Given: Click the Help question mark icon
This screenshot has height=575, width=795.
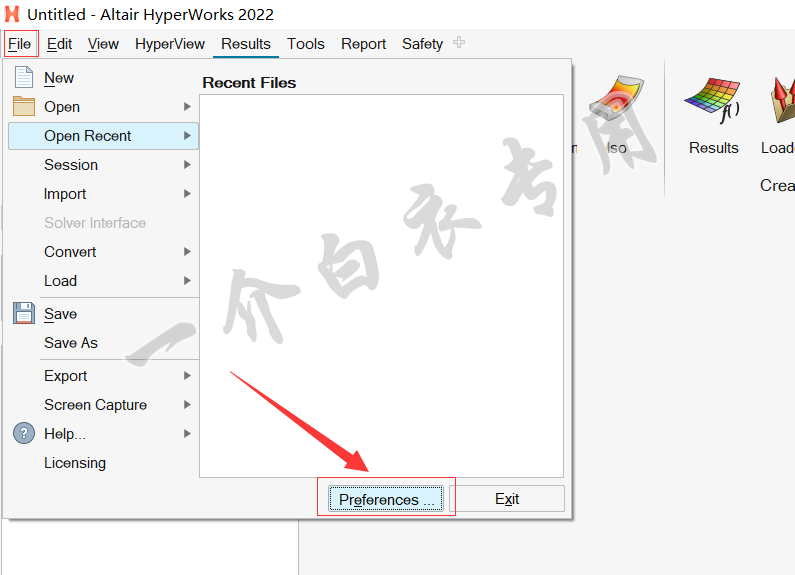Looking at the screenshot, I should click(24, 433).
